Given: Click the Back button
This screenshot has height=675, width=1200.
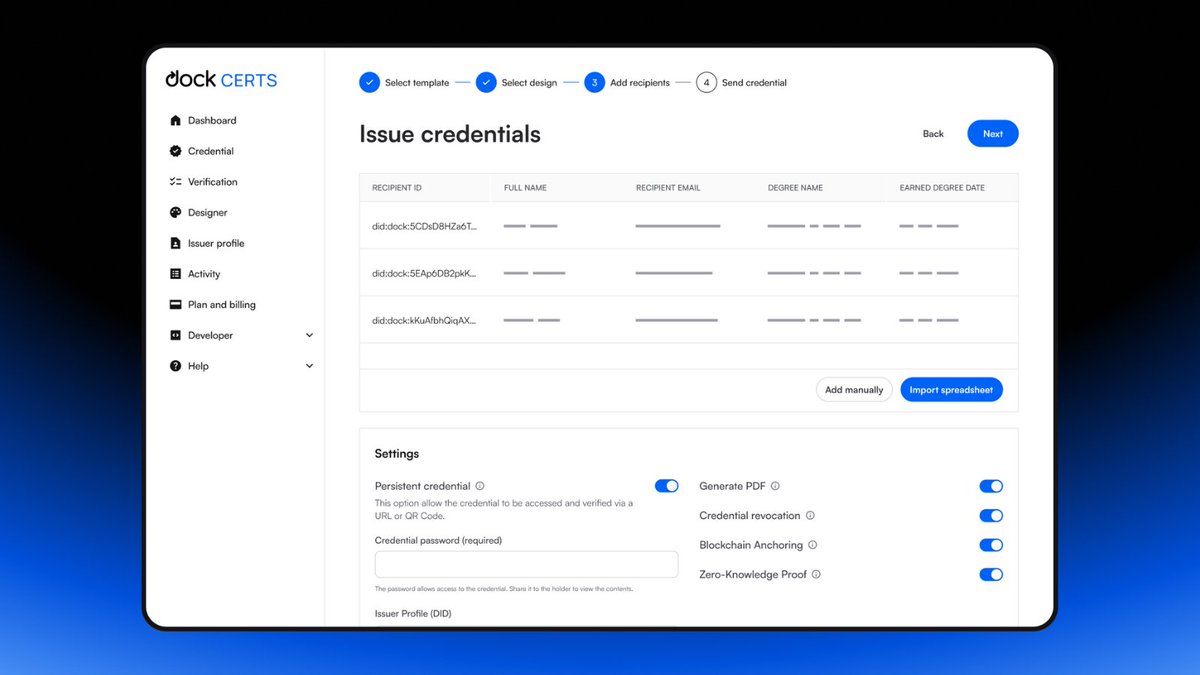Looking at the screenshot, I should click(x=933, y=134).
